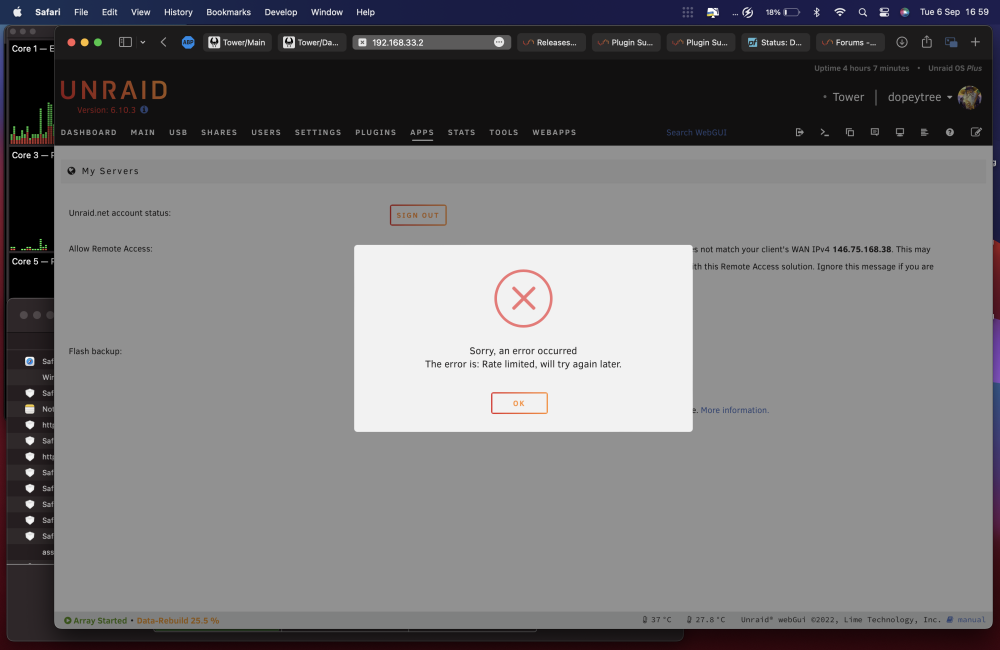Open the Bookmarks menu
Screen dimensions: 1000x650
228,12
